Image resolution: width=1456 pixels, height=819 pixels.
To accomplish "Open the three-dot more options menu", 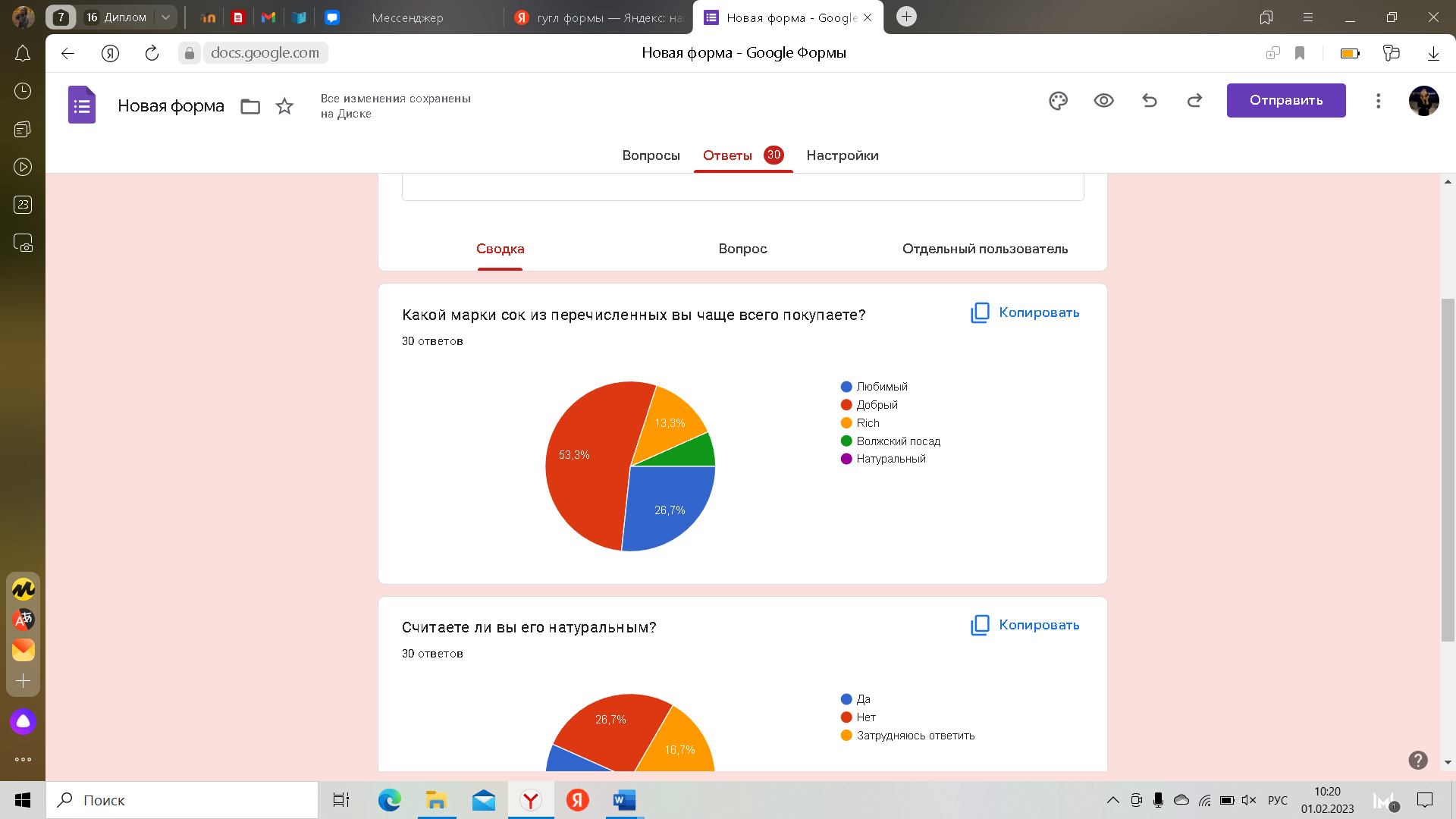I will [x=1378, y=101].
